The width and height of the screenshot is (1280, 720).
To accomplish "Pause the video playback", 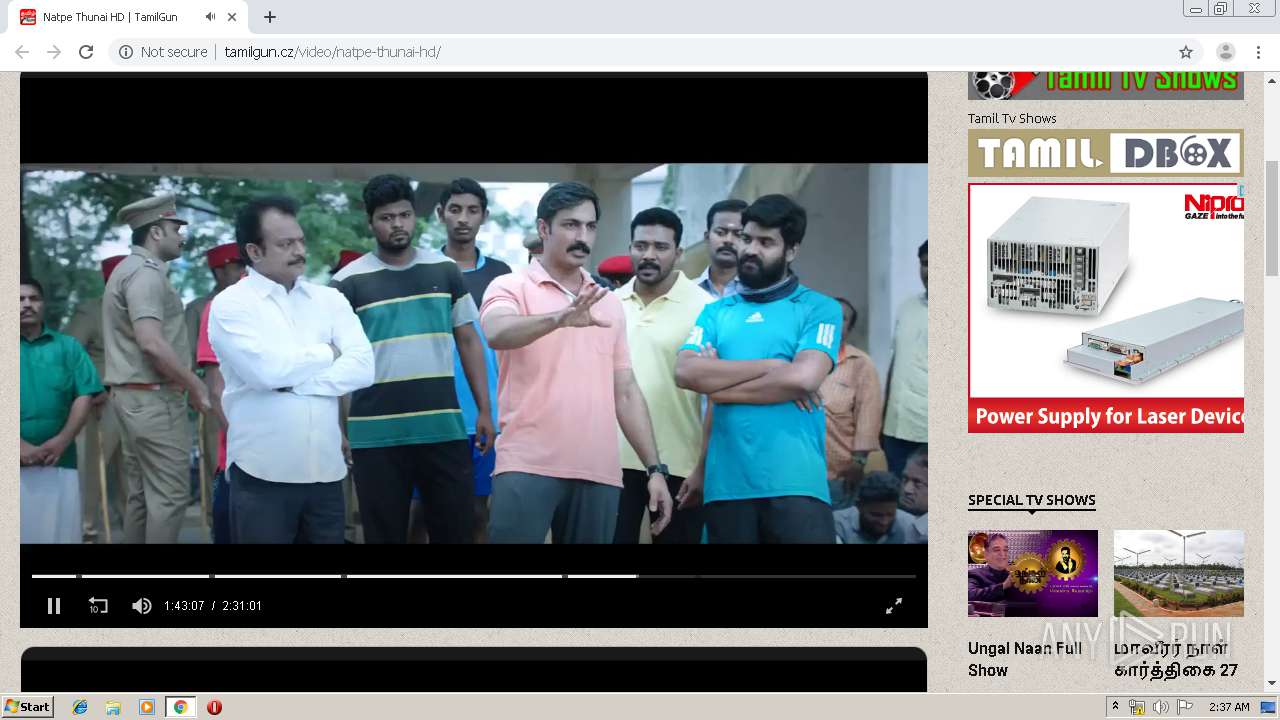I will click(54, 605).
